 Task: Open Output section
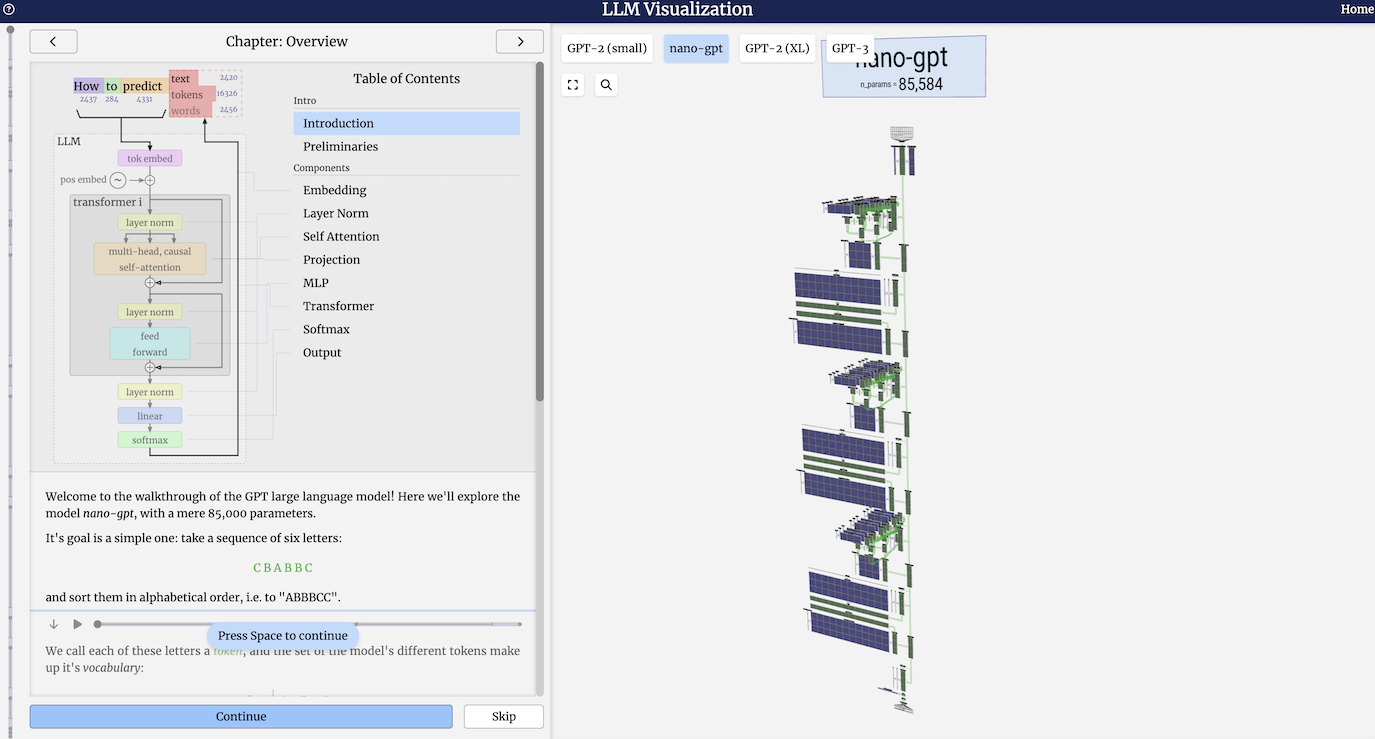(322, 352)
